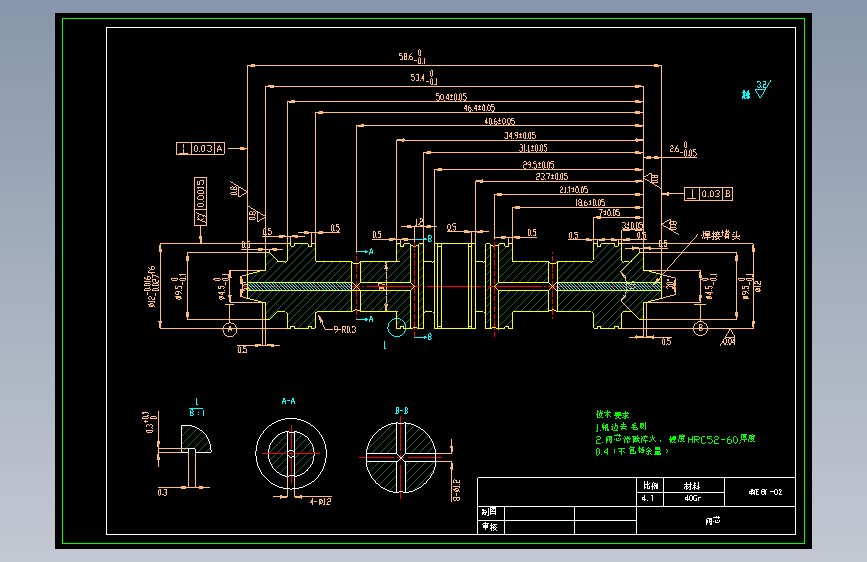
Task: Pick the 18.6±0.05 dimension label
Action: [x=590, y=203]
